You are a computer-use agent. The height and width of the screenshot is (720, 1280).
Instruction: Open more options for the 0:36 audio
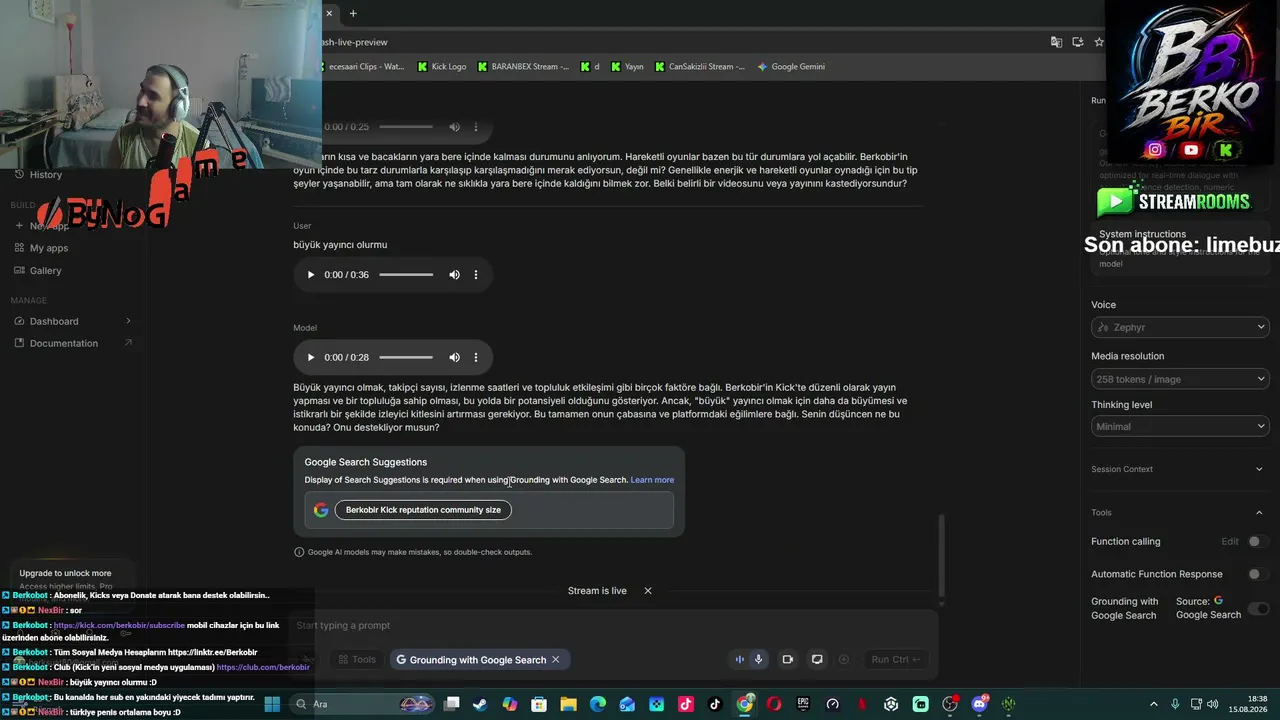(x=476, y=275)
